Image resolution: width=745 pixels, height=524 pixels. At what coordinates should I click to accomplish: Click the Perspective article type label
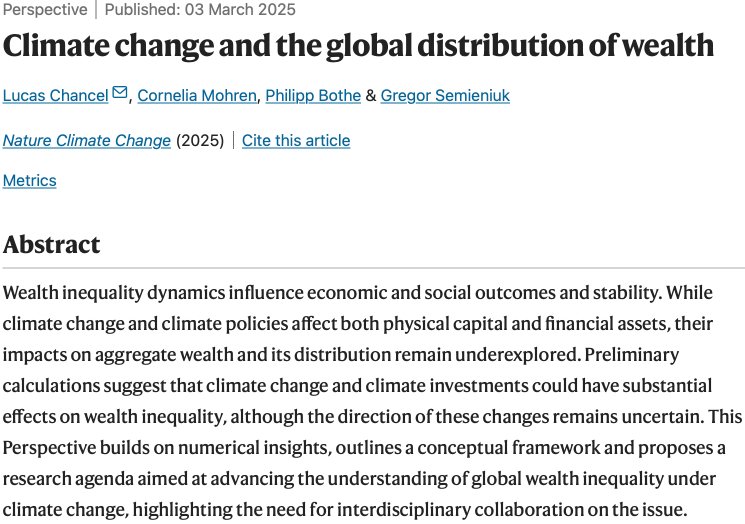pyautogui.click(x=45, y=9)
